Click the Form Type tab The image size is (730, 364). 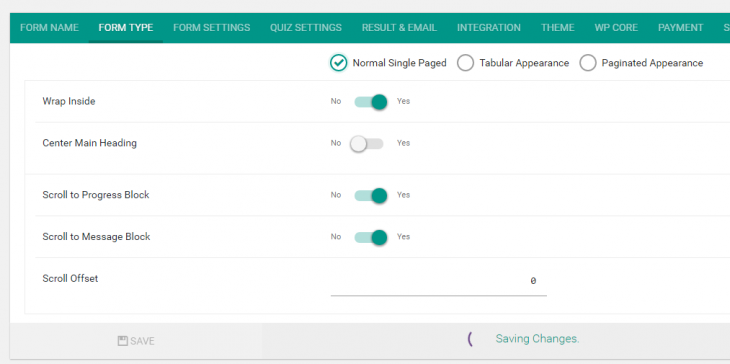tap(126, 28)
